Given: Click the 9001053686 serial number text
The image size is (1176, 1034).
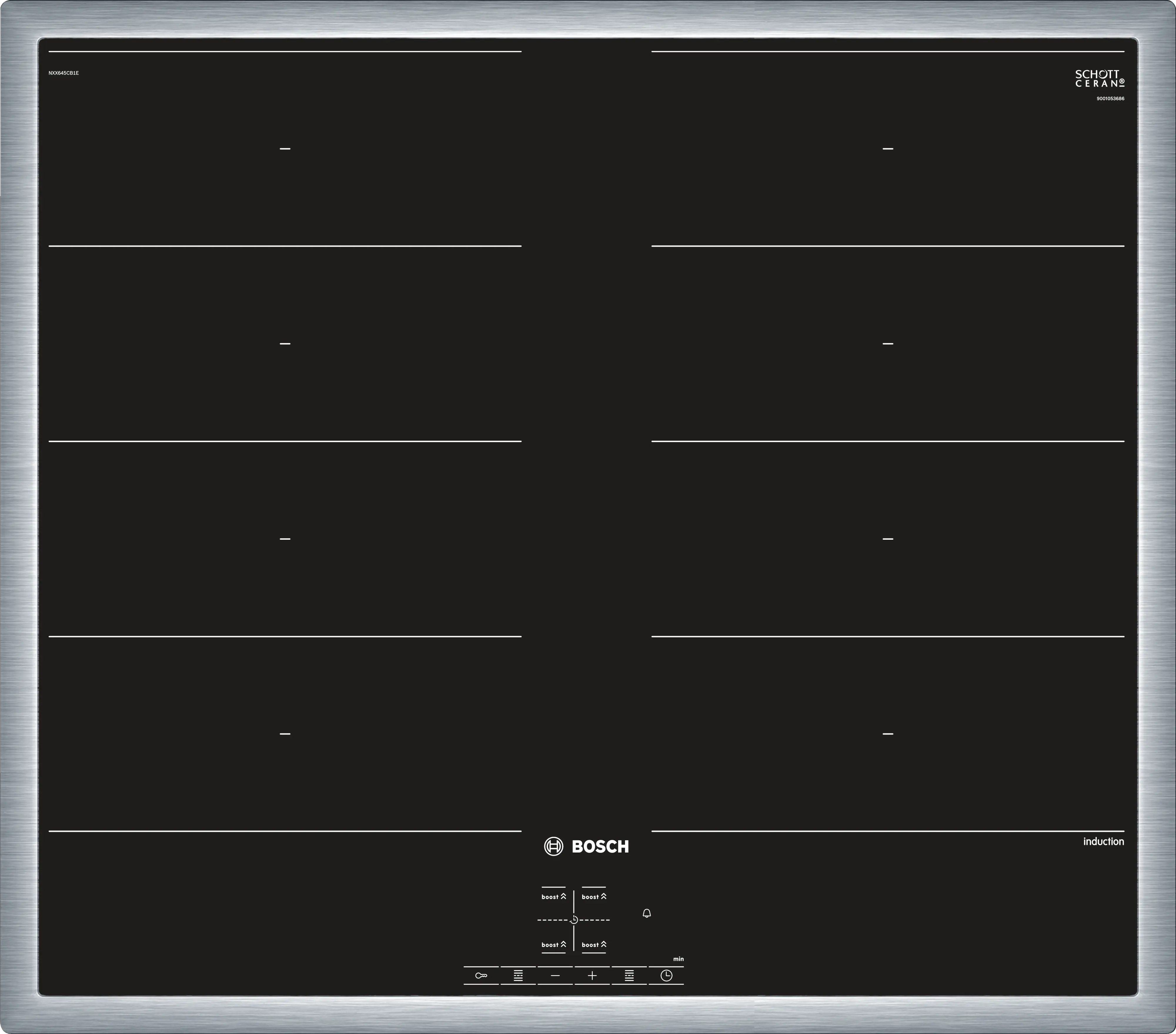Looking at the screenshot, I should tap(1110, 98).
